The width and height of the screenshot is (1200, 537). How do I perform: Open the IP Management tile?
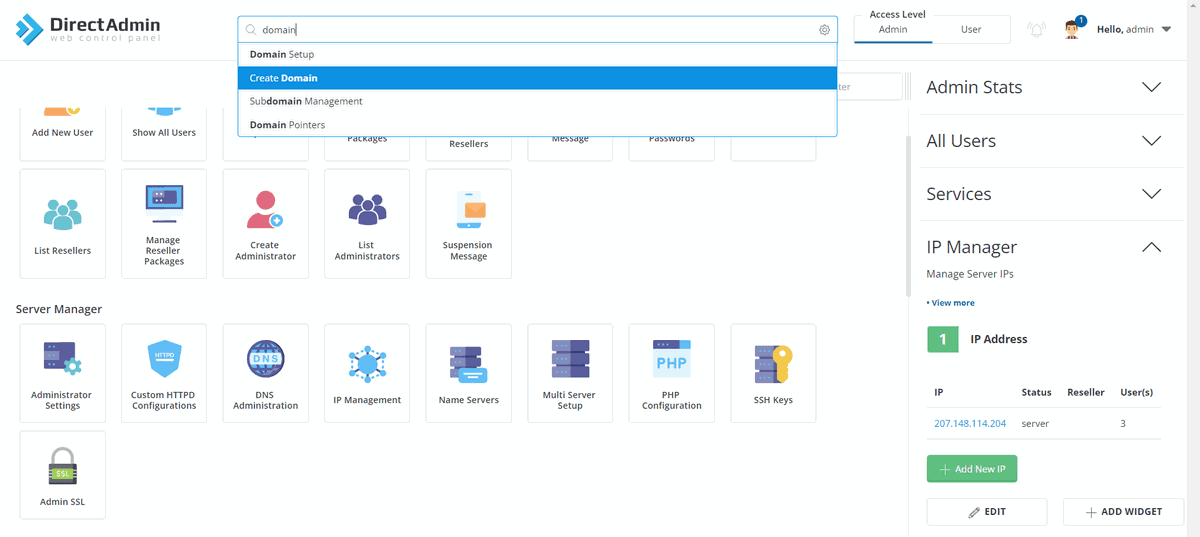[367, 373]
